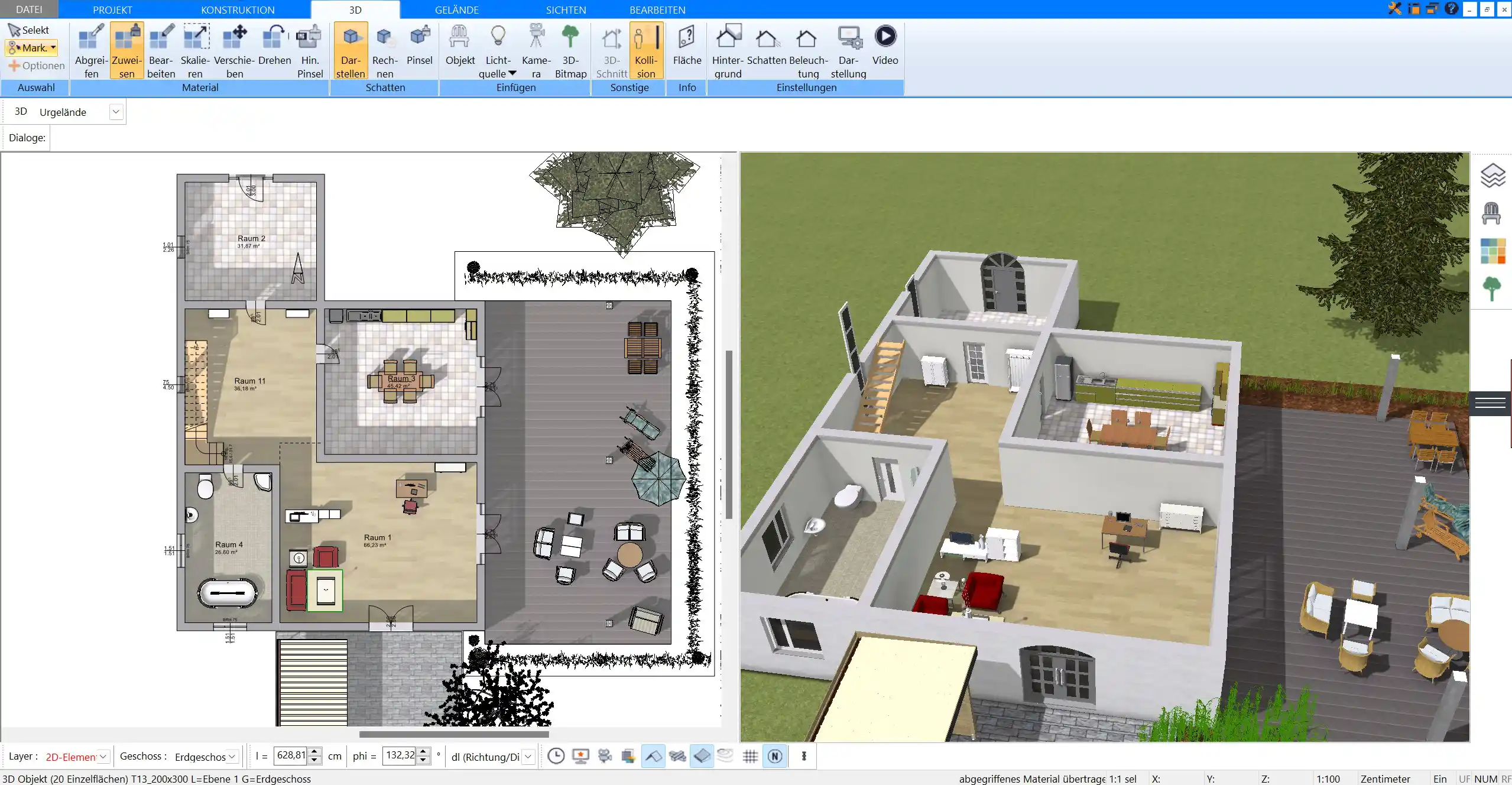This screenshot has height=785, width=1512.
Task: Insert a 3D-Bitmap tree
Action: pyautogui.click(x=570, y=50)
